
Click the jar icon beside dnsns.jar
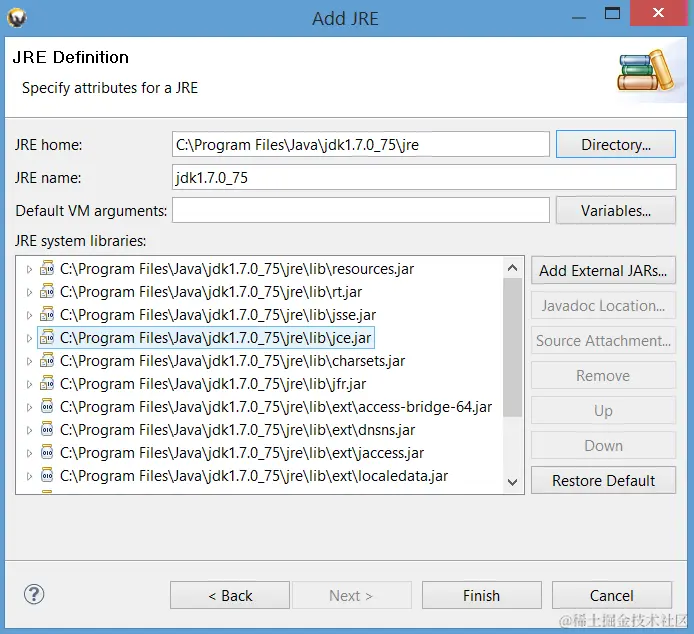tap(47, 429)
